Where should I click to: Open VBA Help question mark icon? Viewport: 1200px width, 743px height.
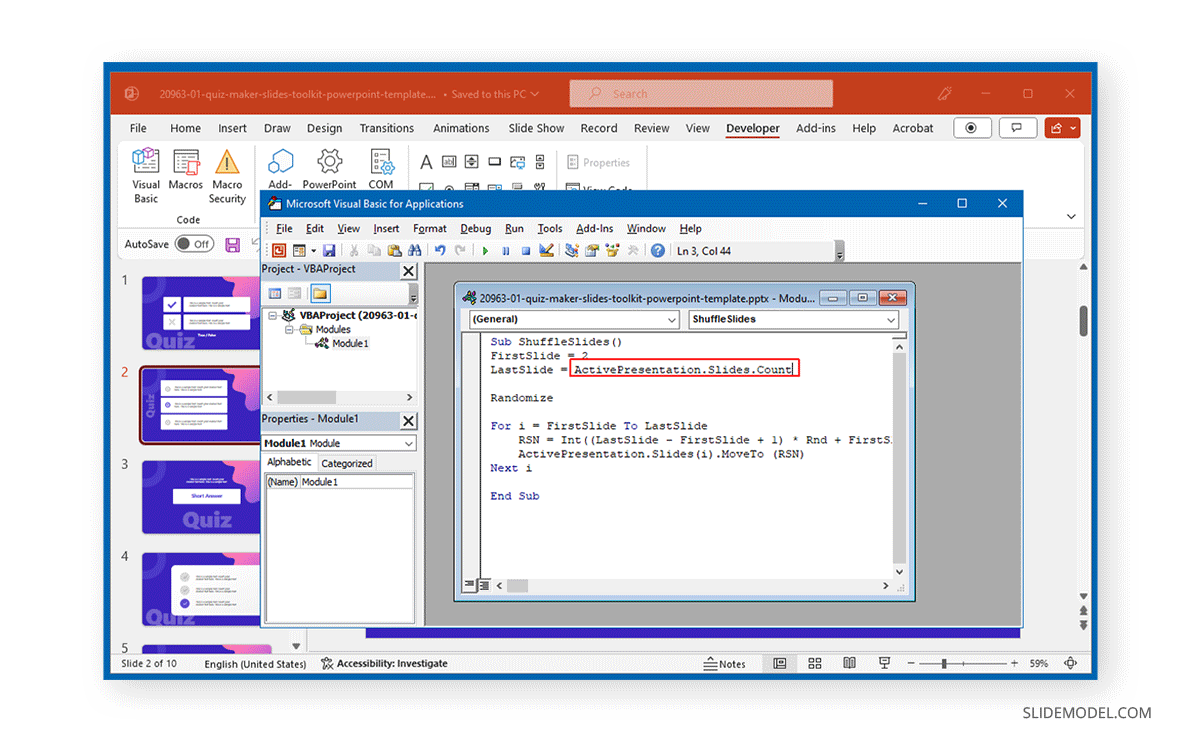click(x=658, y=251)
